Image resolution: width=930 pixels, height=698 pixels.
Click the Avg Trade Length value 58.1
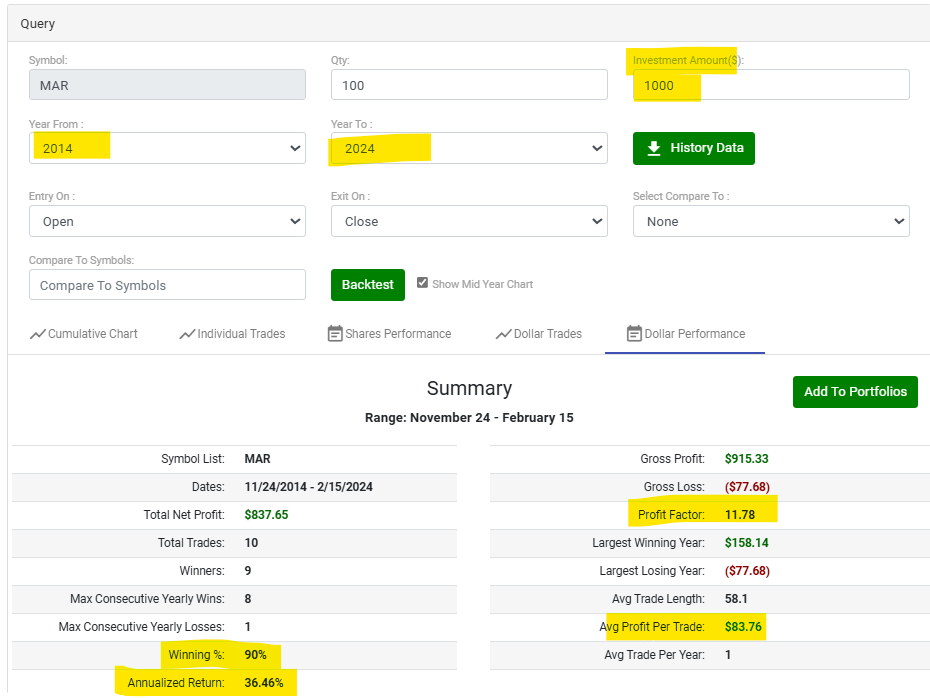[x=736, y=599]
